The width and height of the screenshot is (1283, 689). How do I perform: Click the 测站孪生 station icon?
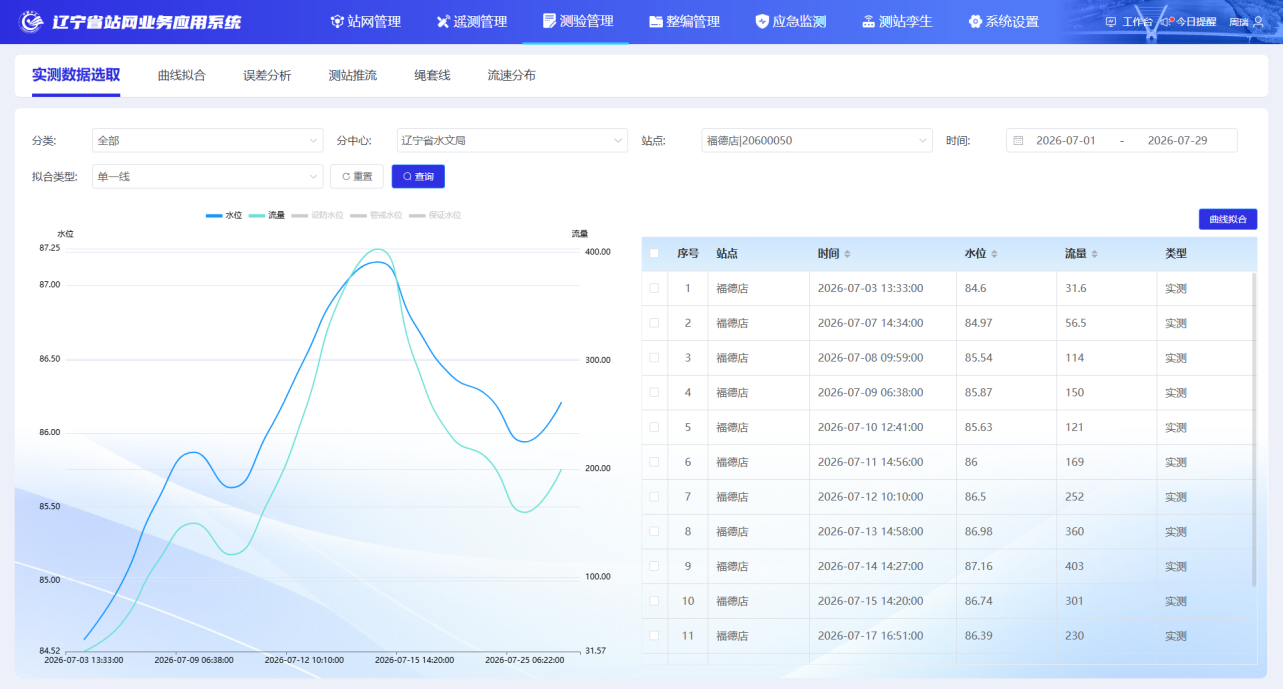tap(868, 22)
